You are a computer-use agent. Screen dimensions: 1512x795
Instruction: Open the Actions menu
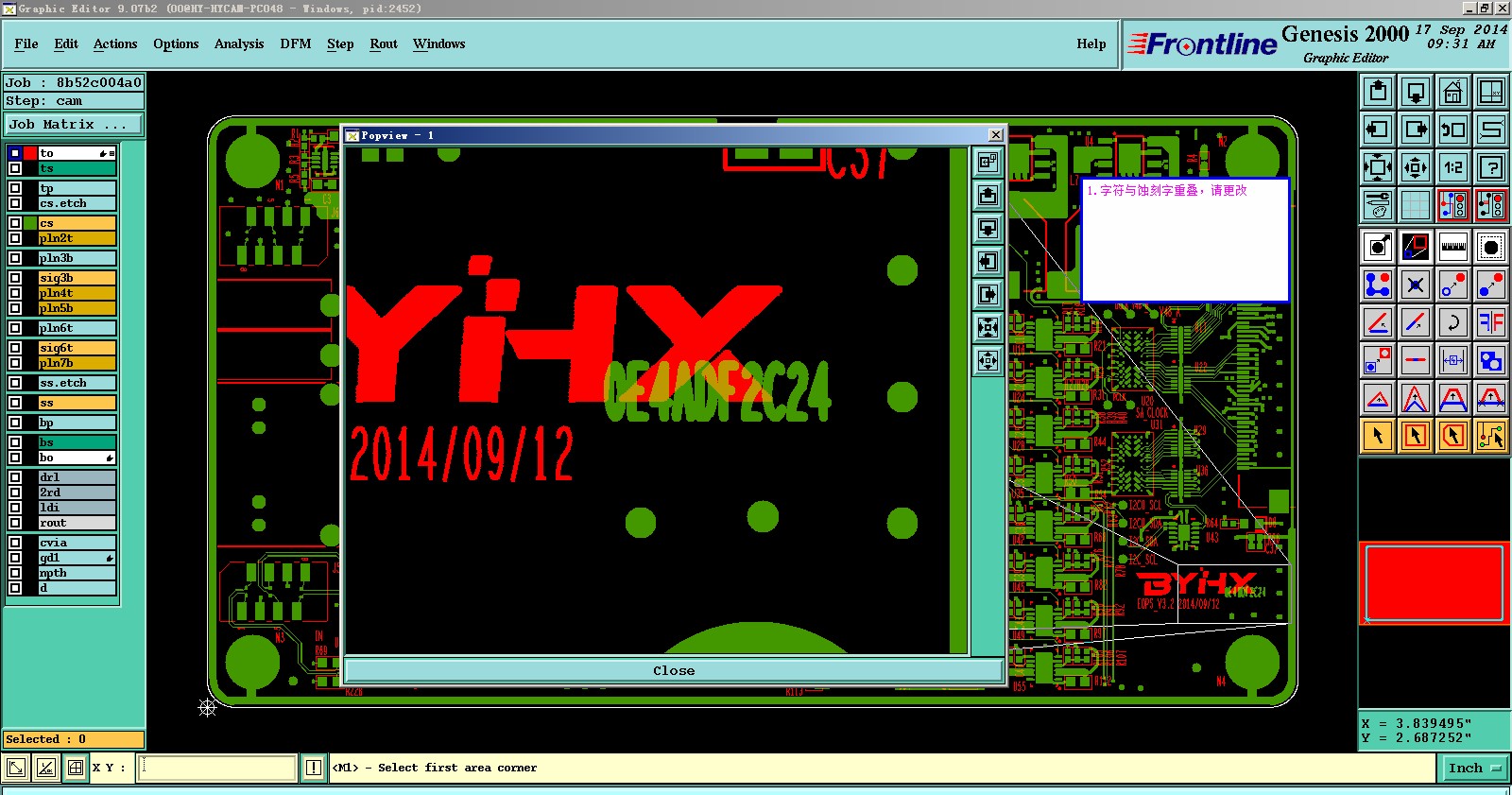[x=115, y=43]
